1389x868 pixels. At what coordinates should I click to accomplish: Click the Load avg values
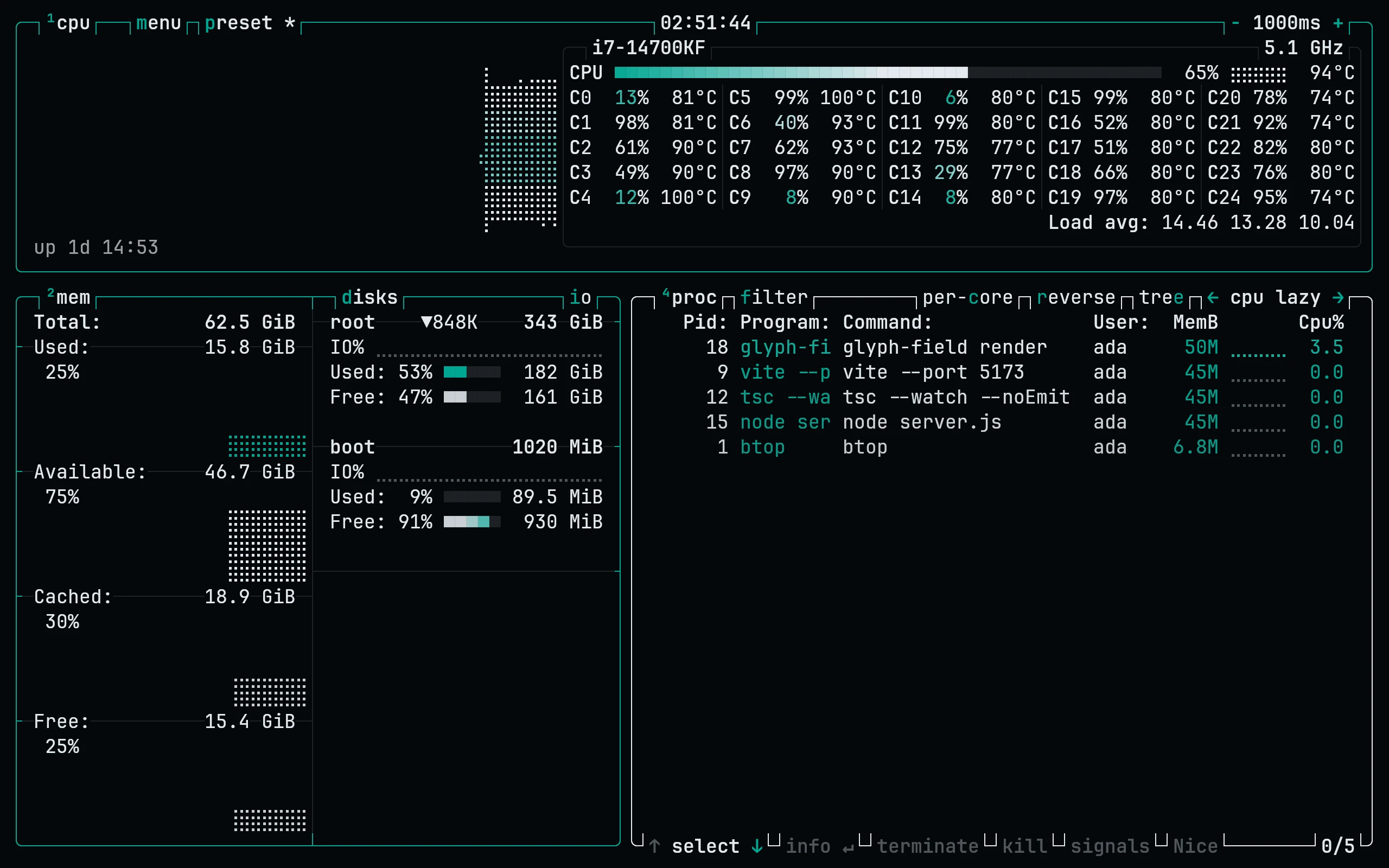1258,222
